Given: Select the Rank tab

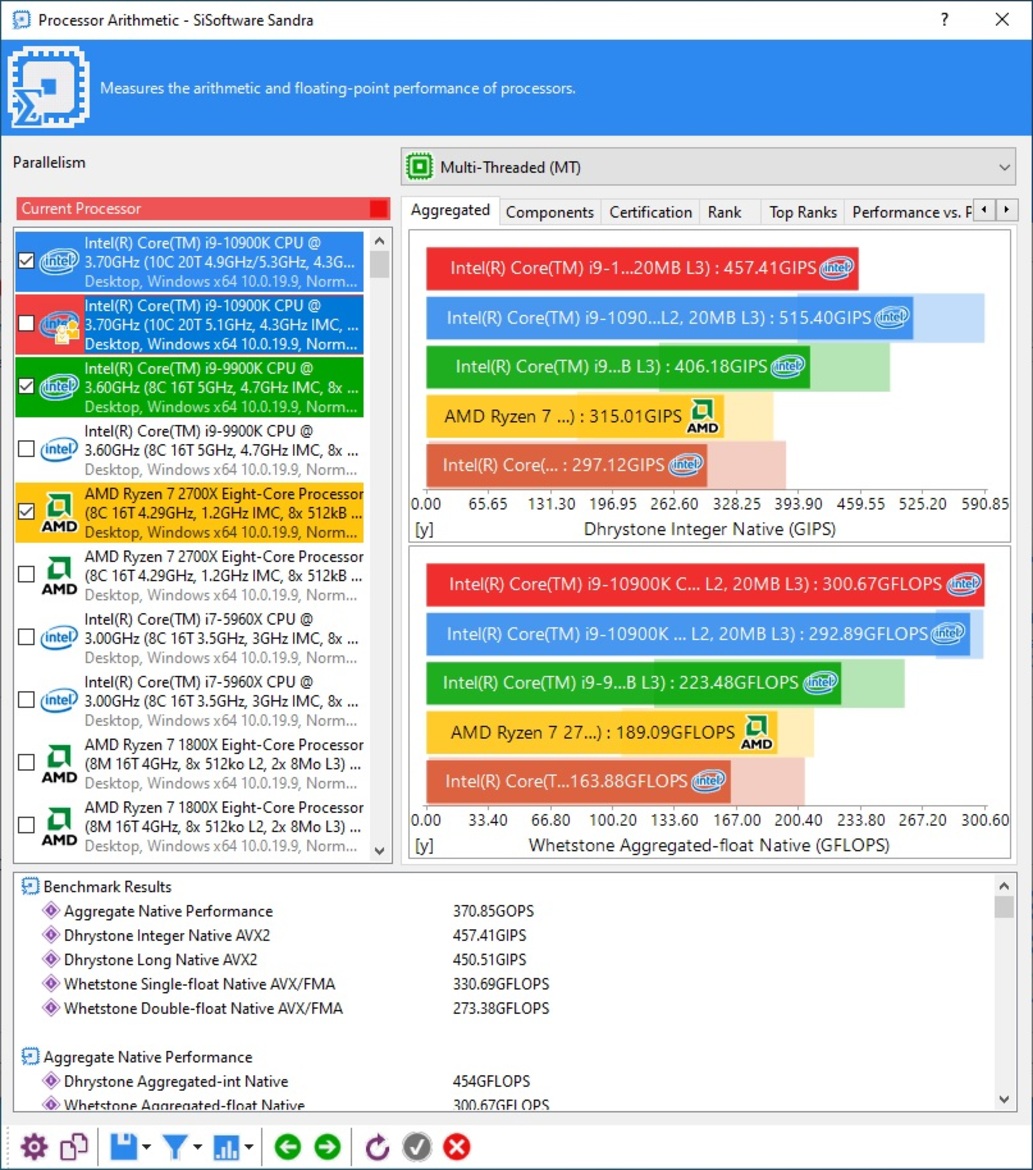Looking at the screenshot, I should coord(724,212).
